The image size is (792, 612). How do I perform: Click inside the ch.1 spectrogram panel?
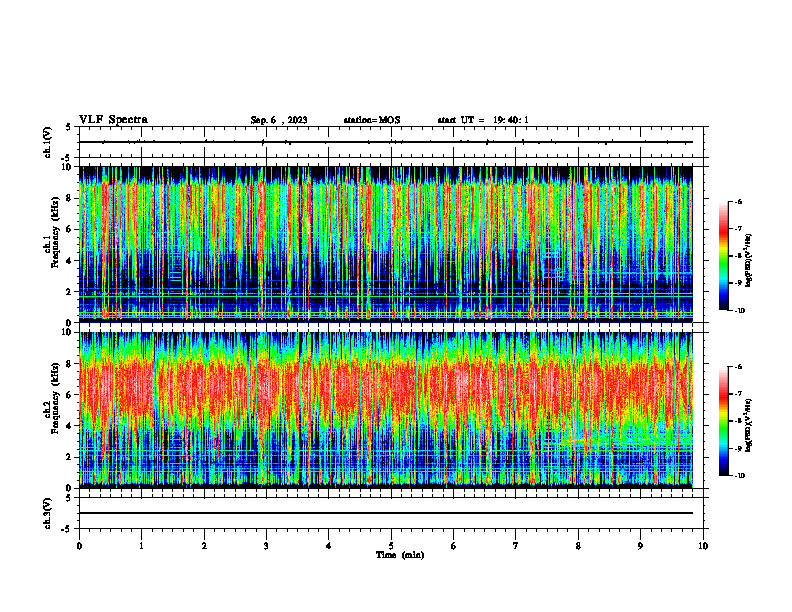coord(386,244)
